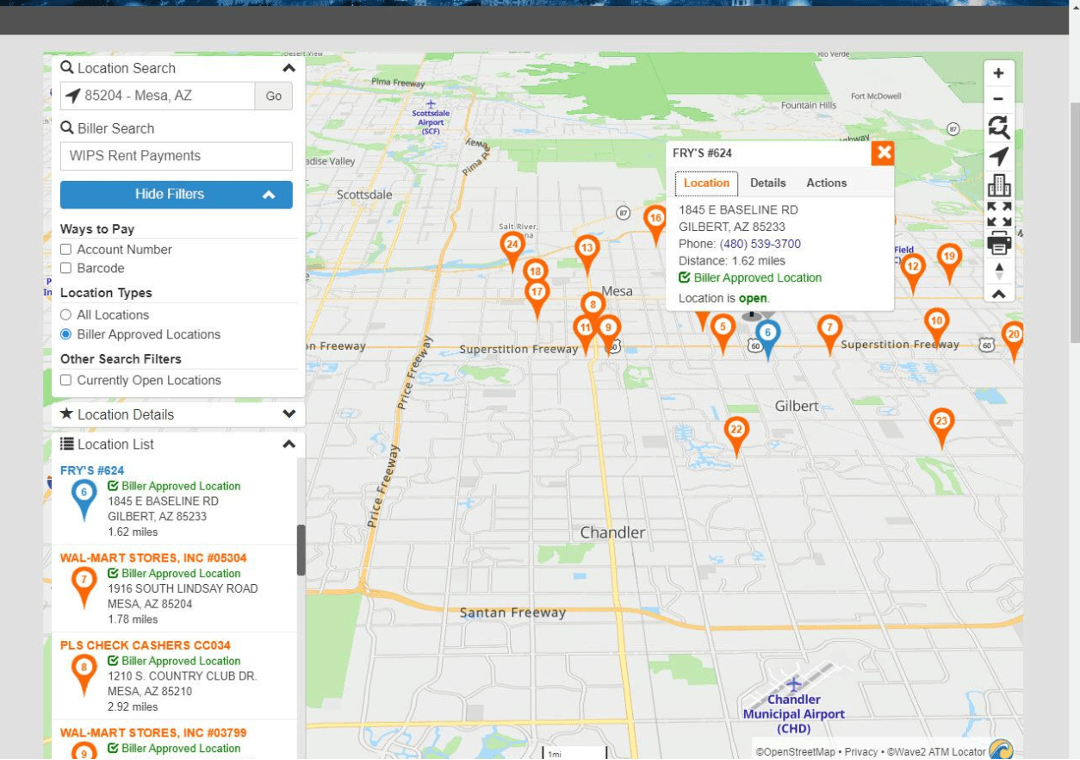Click marker 8 icon in location list
Image resolution: width=1080 pixels, height=760 pixels.
tap(84, 675)
